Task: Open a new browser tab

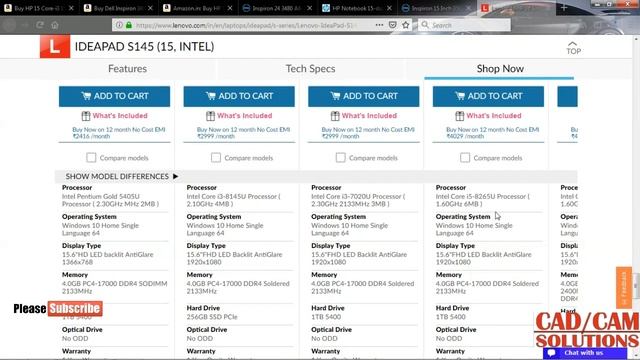Action: (564, 8)
